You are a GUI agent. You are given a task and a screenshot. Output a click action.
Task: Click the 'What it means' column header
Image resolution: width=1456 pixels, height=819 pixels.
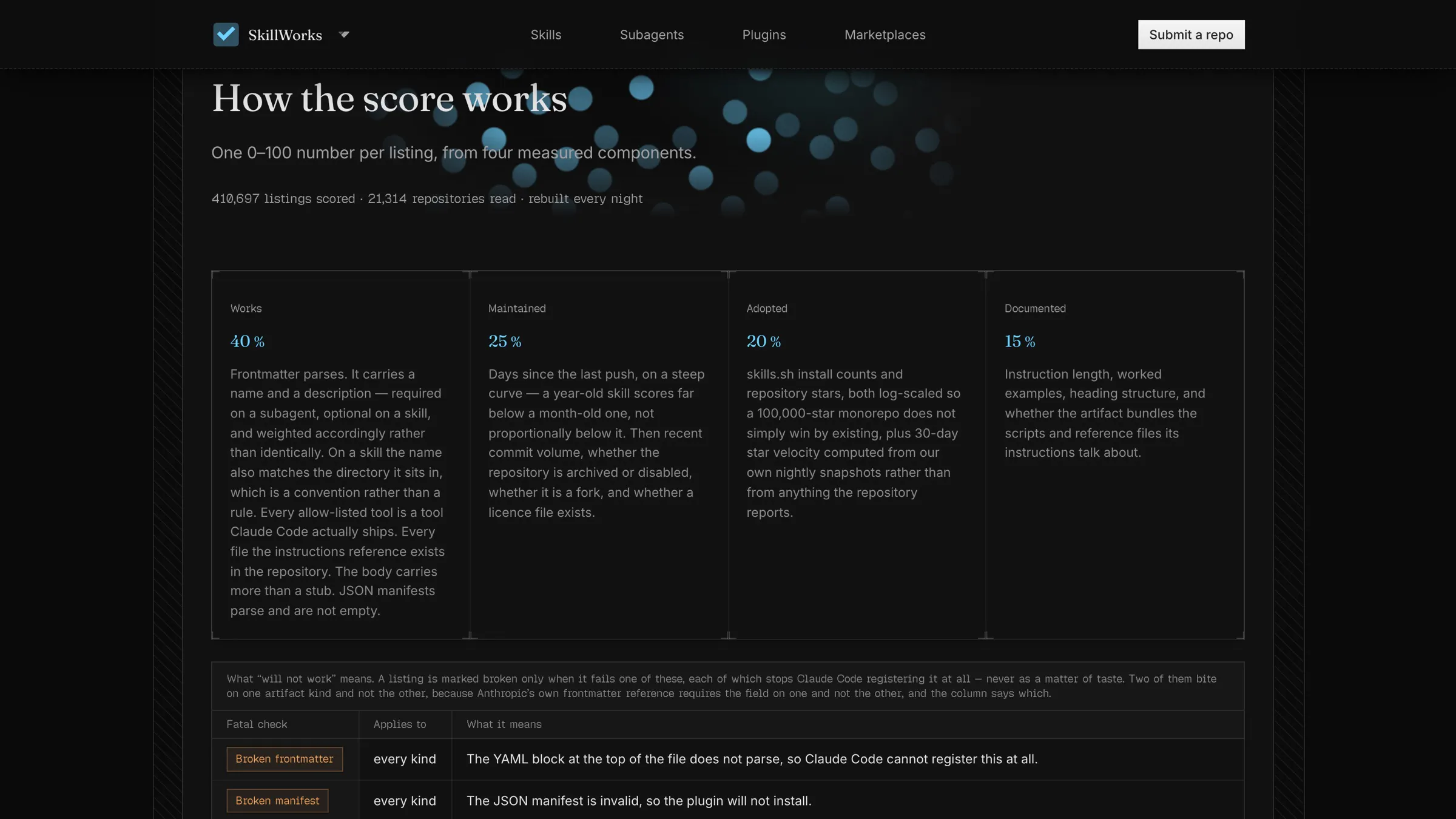(x=504, y=724)
